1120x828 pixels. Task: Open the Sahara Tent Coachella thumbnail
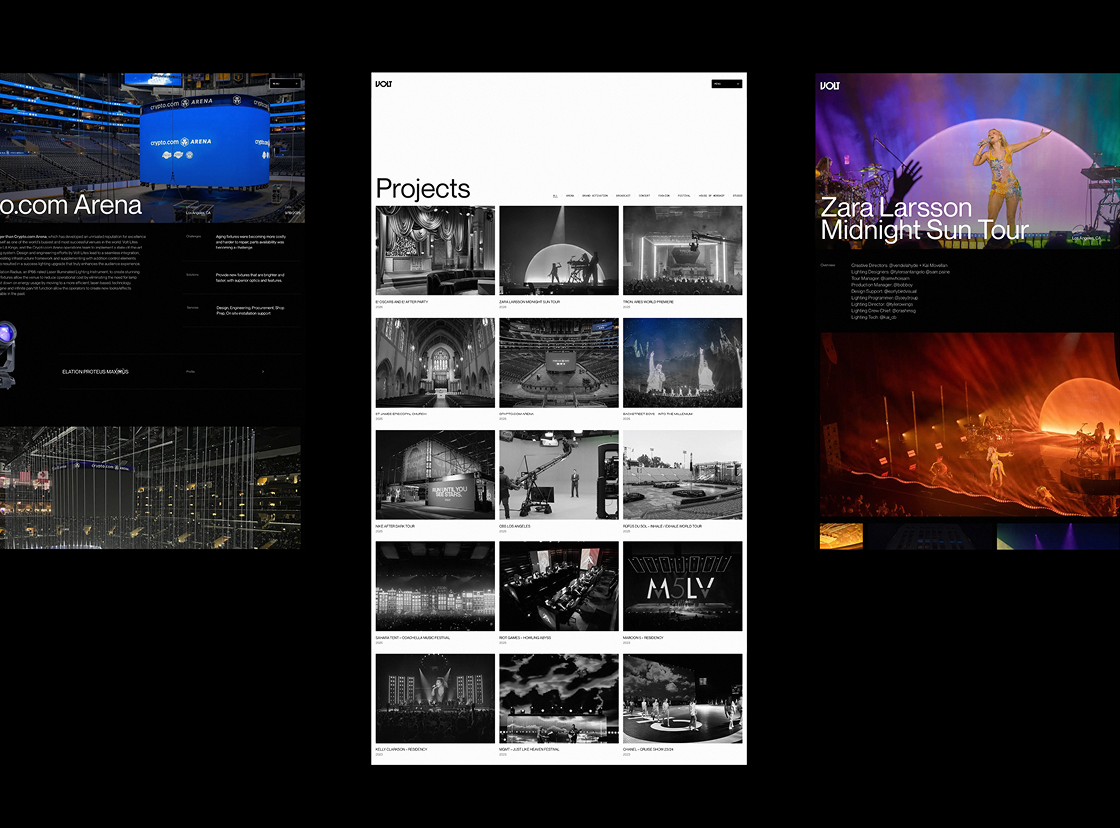[x=435, y=587]
